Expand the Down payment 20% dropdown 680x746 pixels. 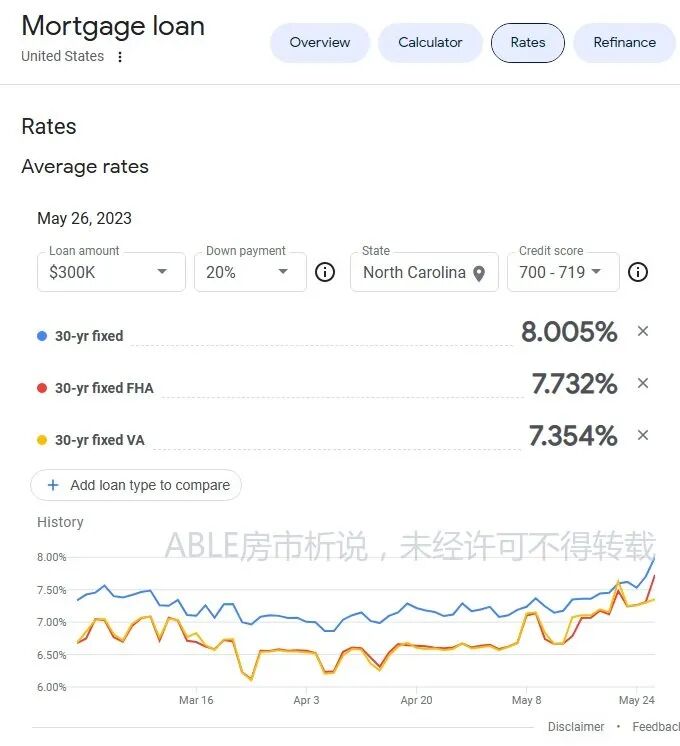[x=250, y=272]
